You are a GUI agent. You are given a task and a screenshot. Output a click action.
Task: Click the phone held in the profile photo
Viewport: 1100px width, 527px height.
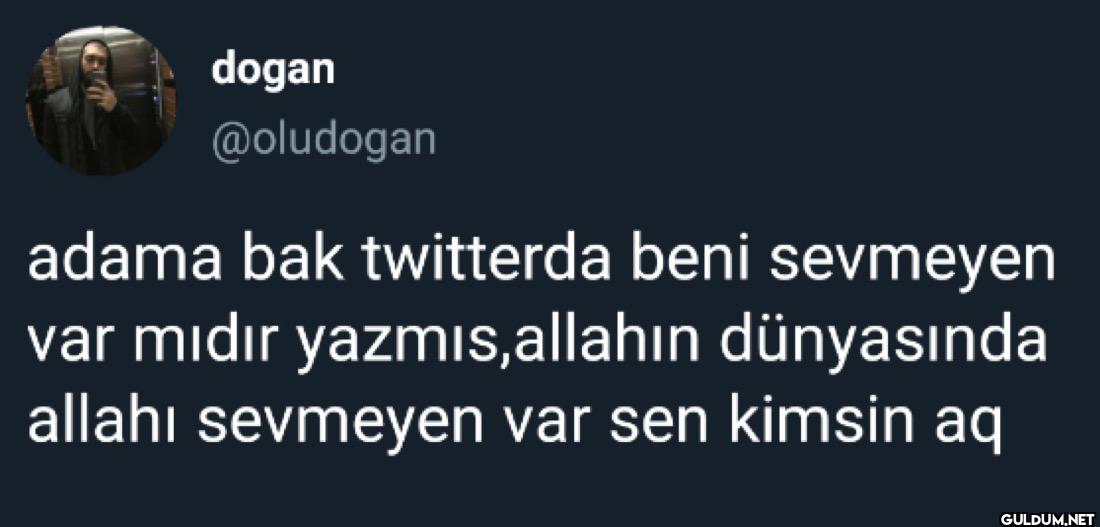[98, 79]
